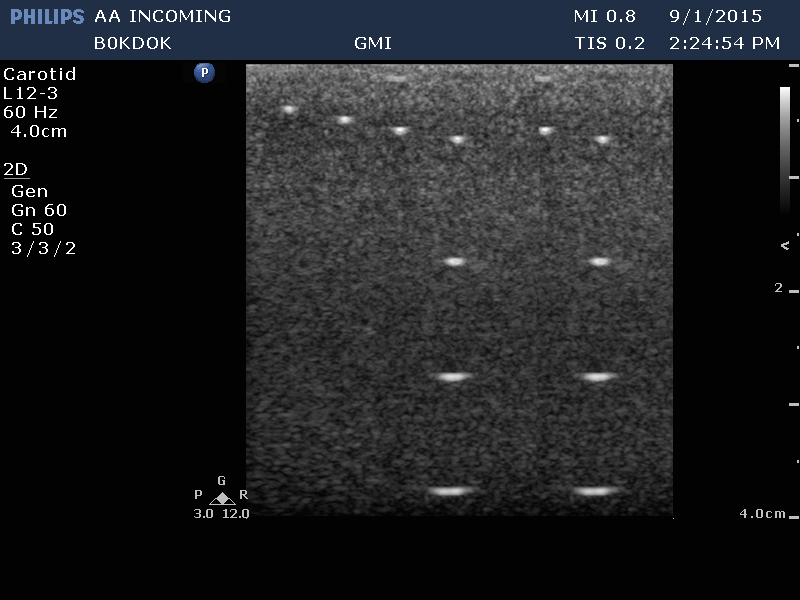Click the 'AA INCOMING' patient name text
The height and width of the screenshot is (600, 800).
pyautogui.click(x=163, y=16)
